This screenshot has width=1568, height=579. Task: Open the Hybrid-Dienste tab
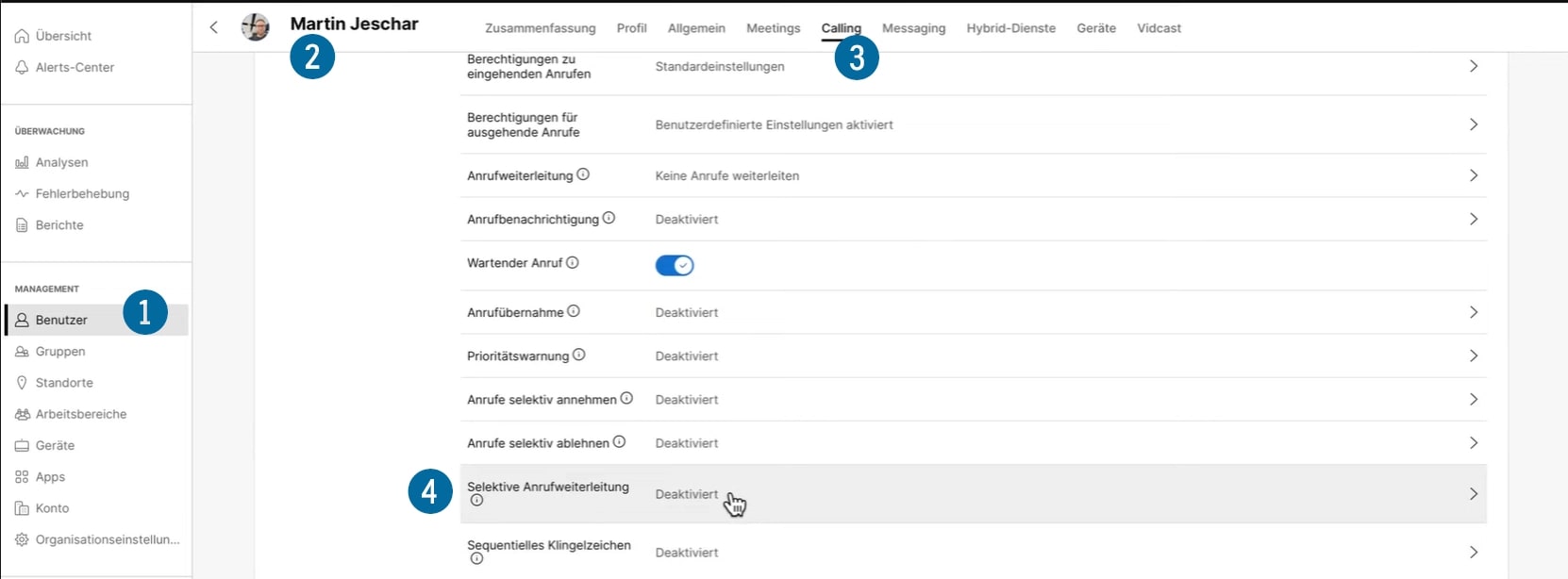pyautogui.click(x=1010, y=28)
